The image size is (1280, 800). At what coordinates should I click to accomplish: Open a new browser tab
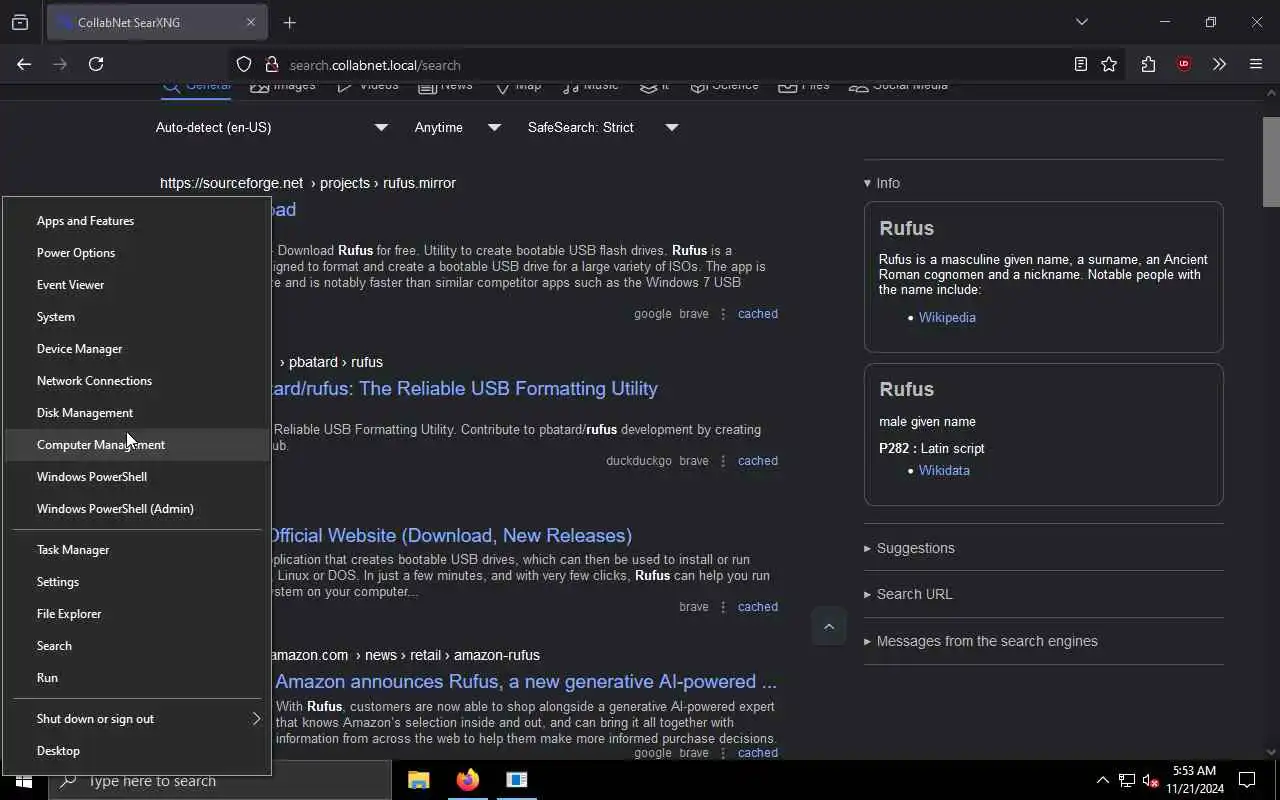tap(289, 22)
